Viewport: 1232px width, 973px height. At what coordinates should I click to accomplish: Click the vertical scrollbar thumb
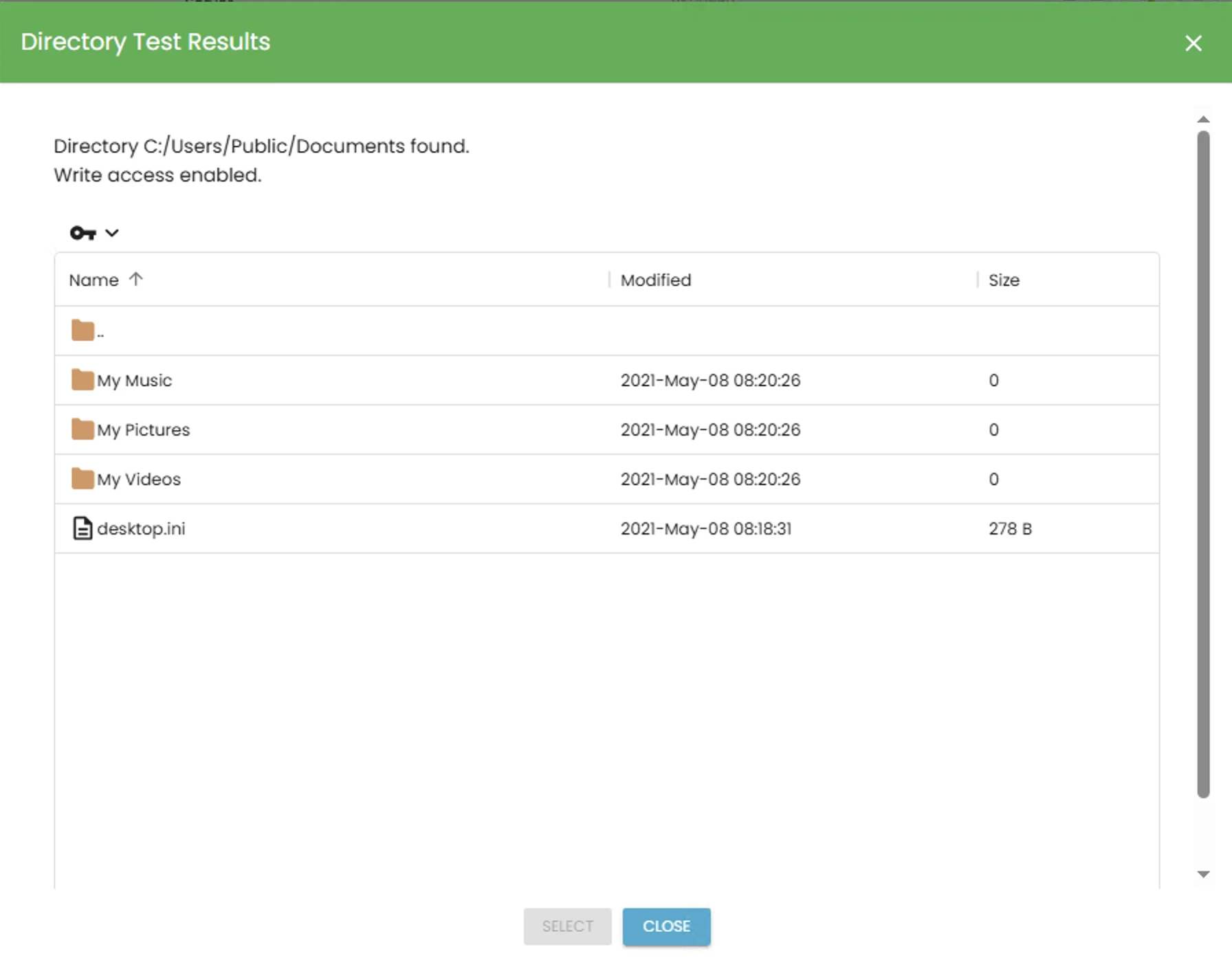click(1203, 465)
